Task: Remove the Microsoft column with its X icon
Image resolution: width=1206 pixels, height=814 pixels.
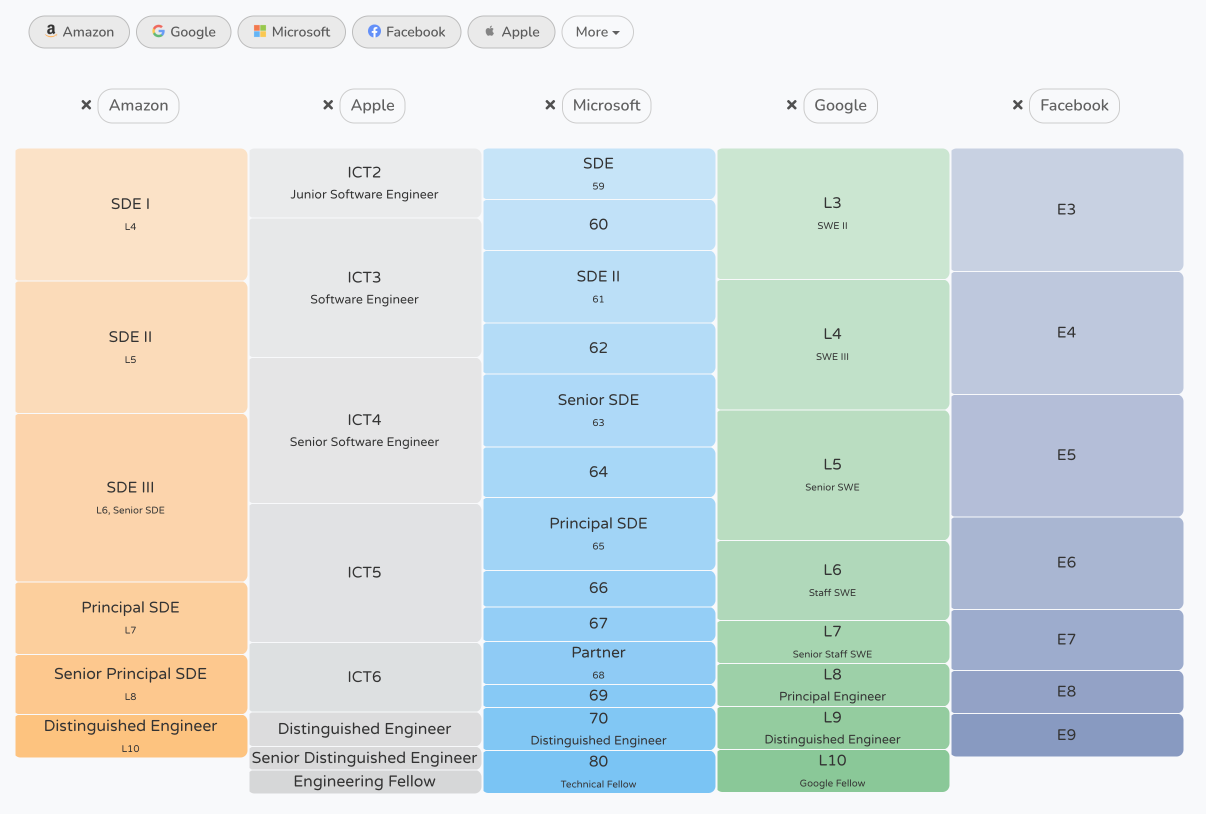Action: click(550, 105)
